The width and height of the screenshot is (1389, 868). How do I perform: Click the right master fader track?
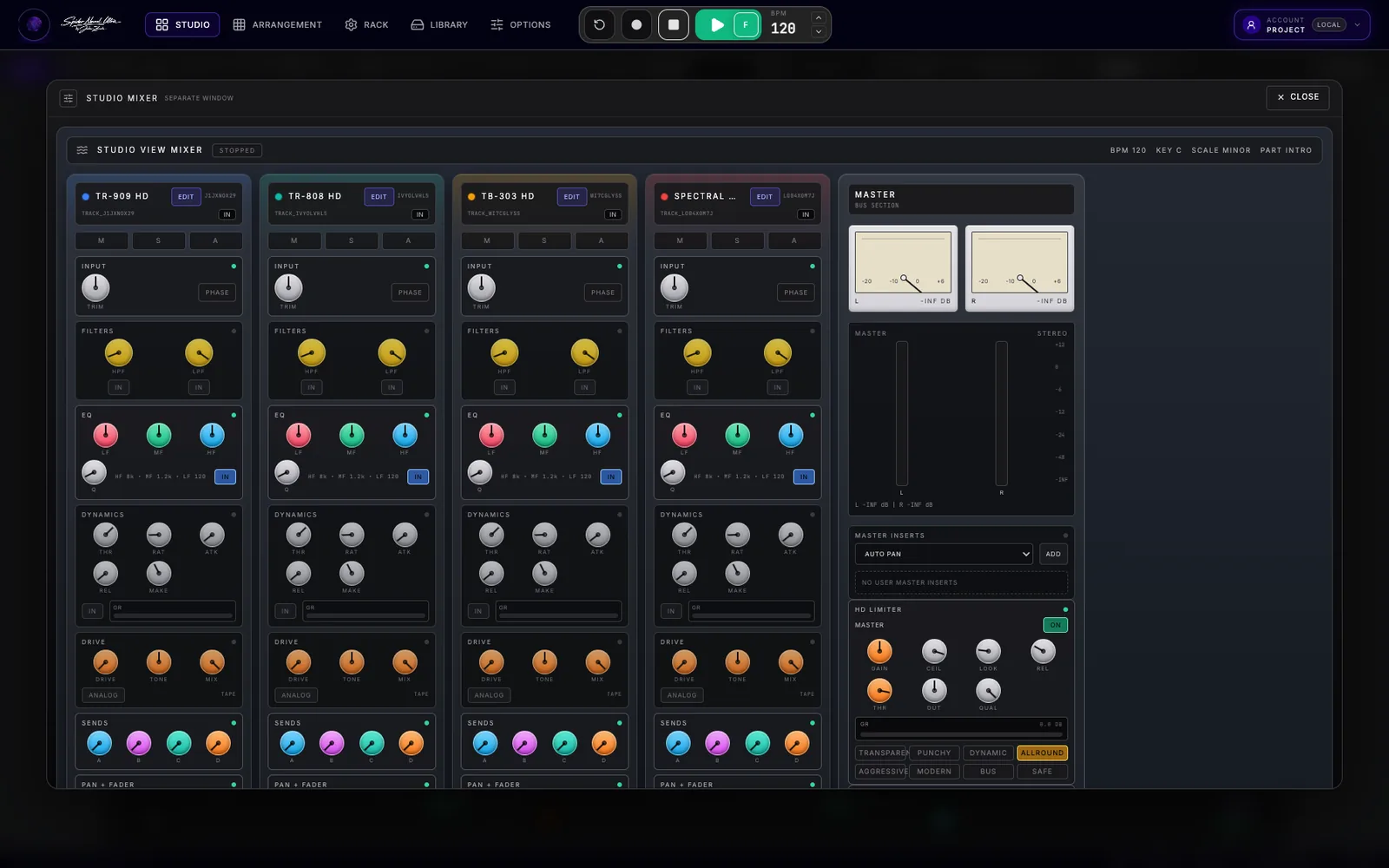pyautogui.click(x=1001, y=413)
